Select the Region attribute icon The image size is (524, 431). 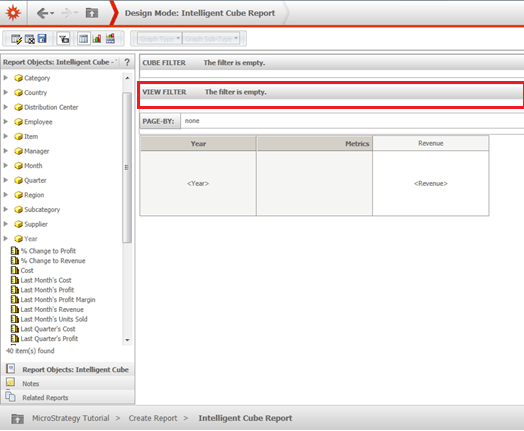coord(18,195)
